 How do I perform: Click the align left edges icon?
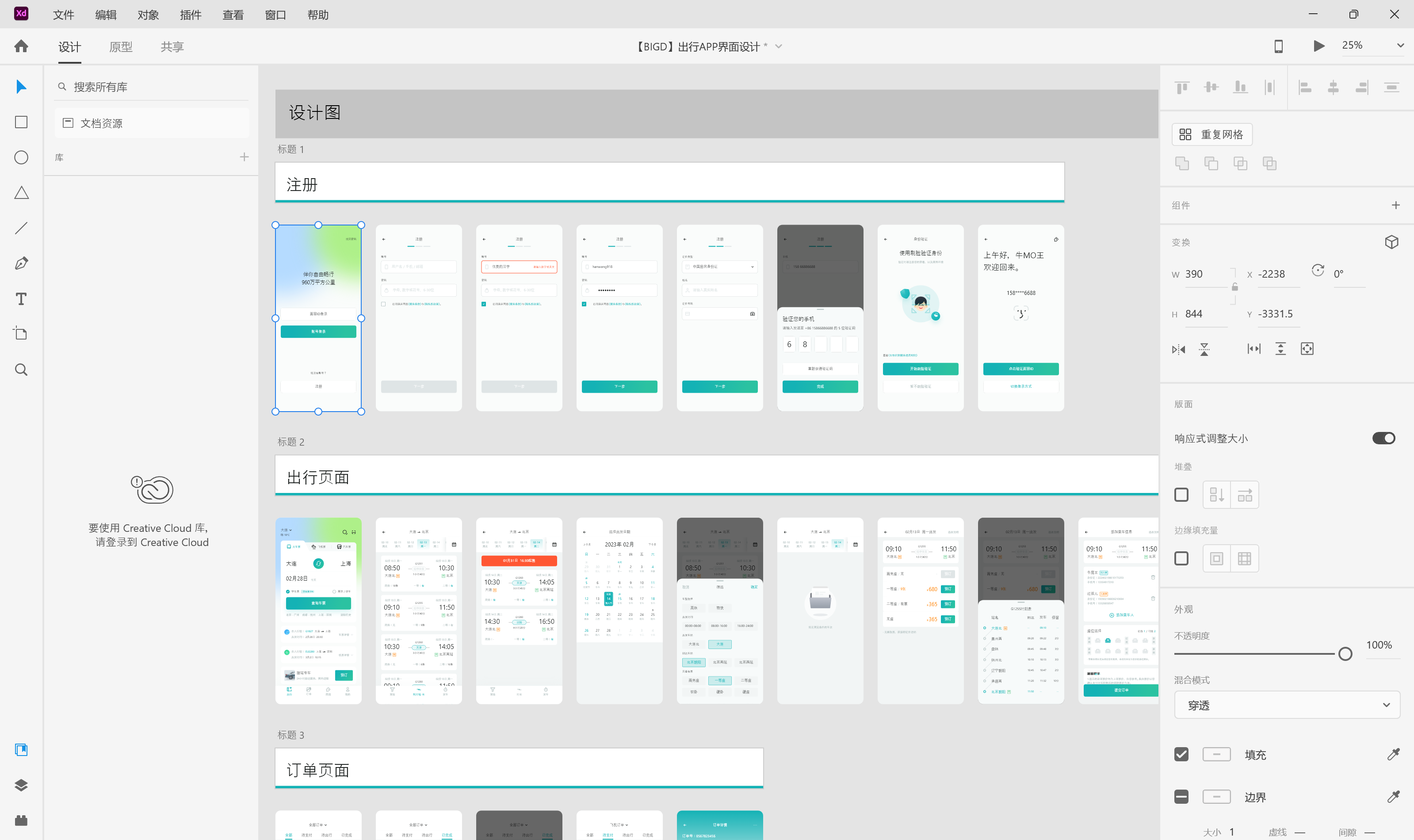pos(1304,88)
